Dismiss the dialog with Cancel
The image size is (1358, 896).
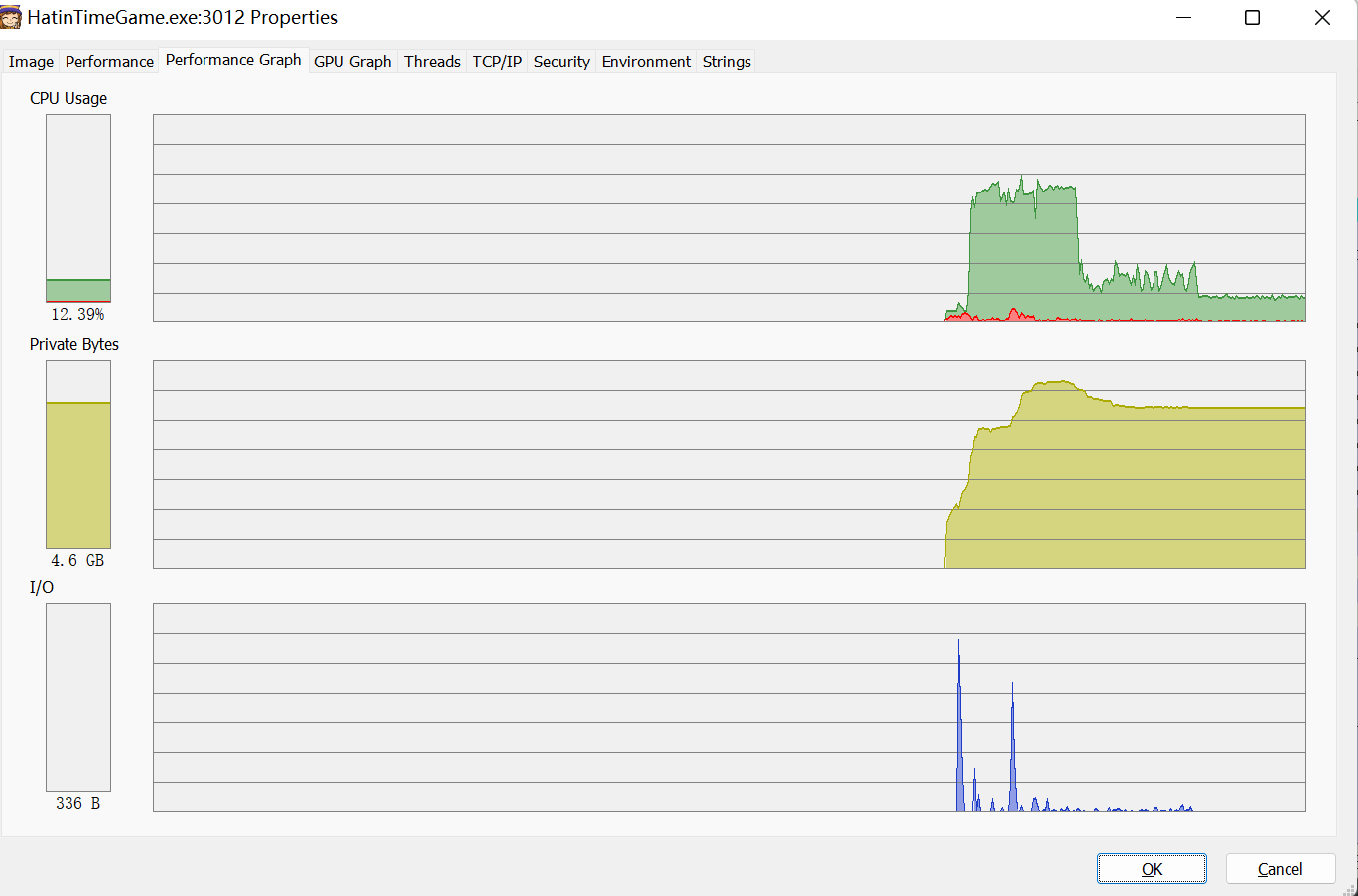(1281, 868)
